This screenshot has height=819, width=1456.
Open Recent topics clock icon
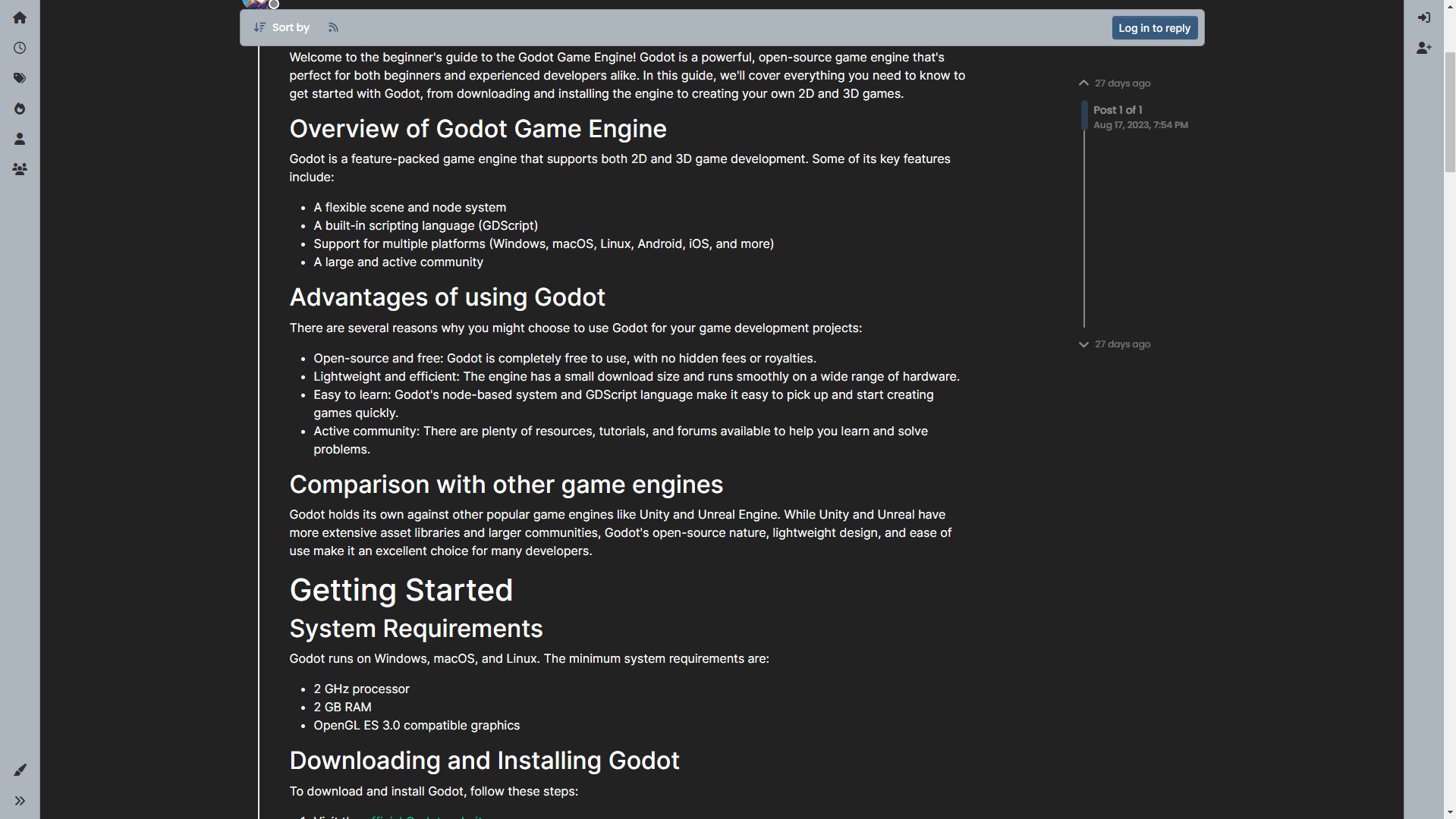point(20,48)
